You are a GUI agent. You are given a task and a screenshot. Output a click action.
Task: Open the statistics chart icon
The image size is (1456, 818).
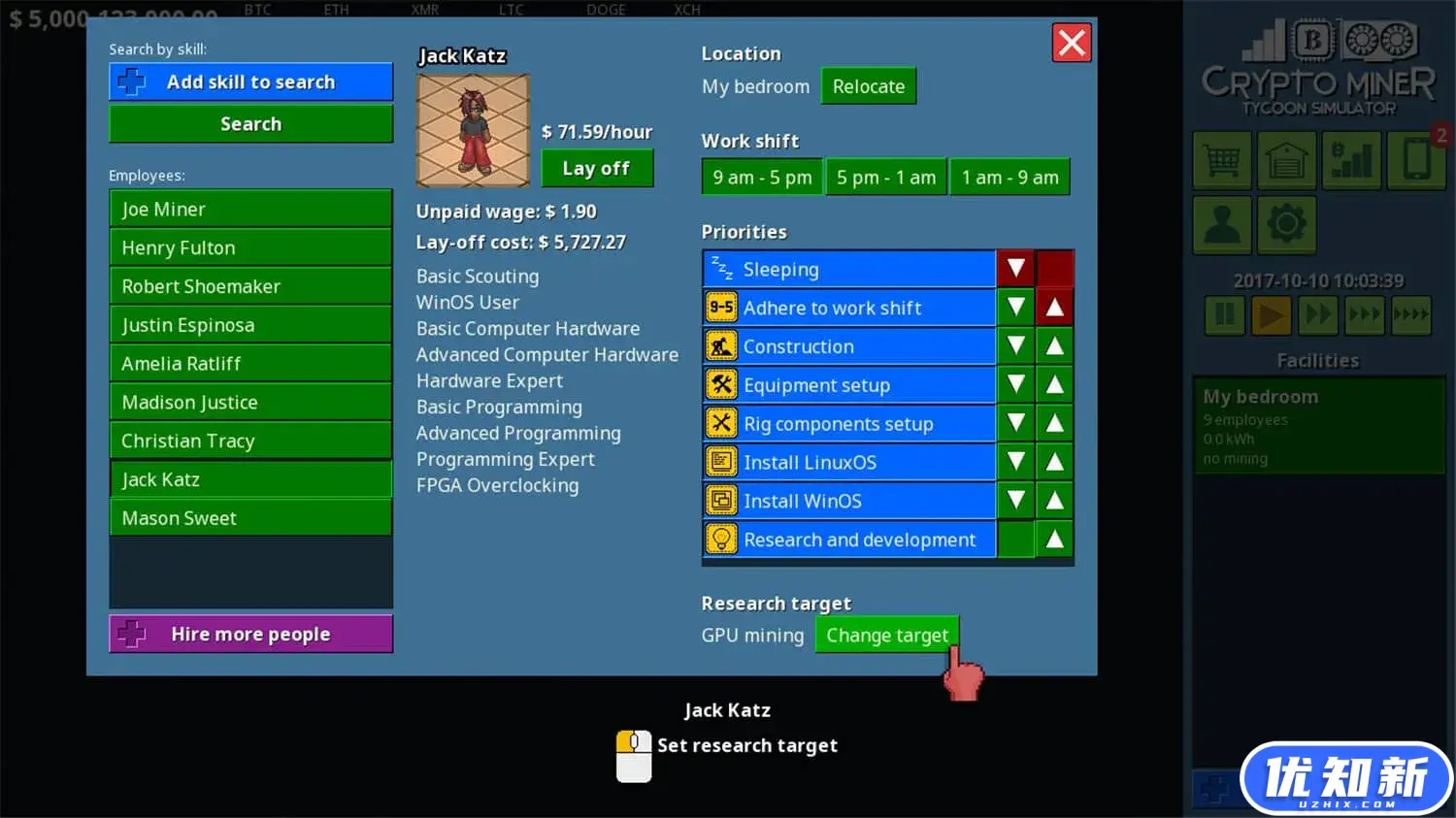coord(1351,160)
